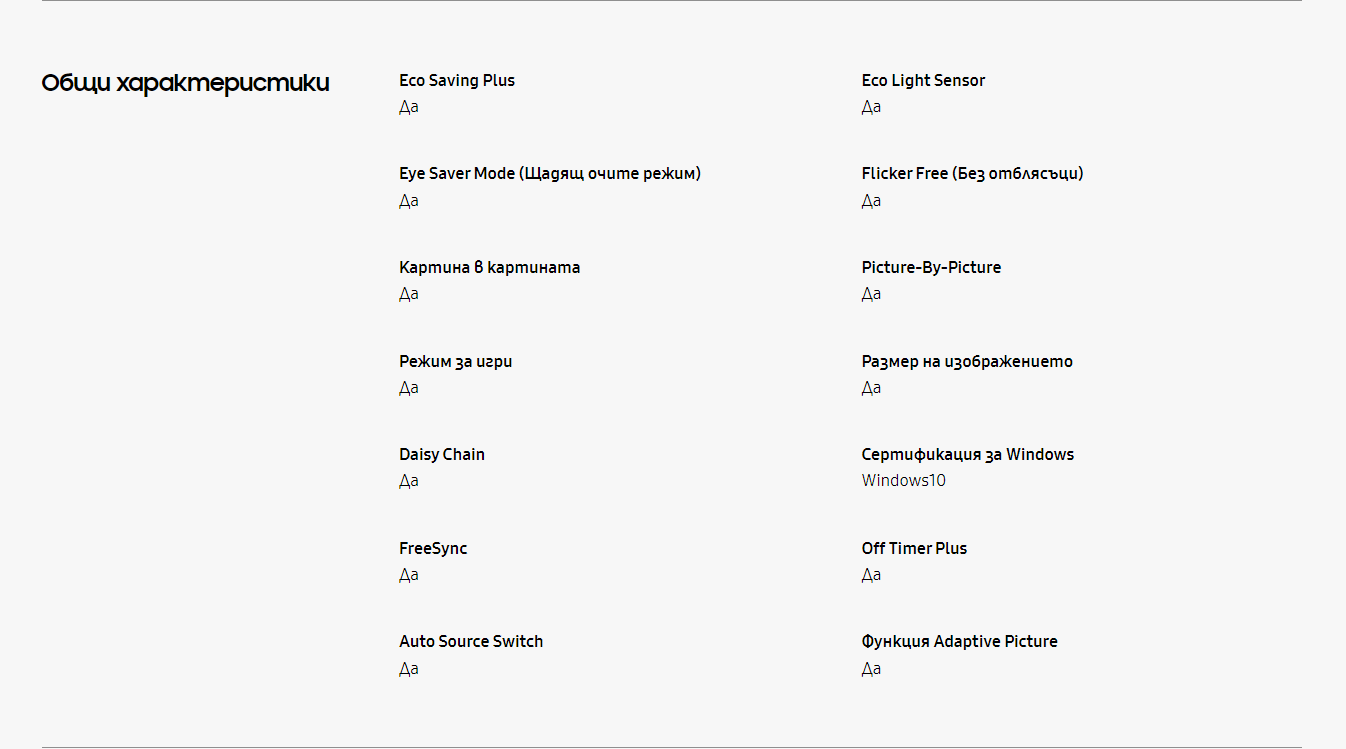Click the Picture-By-Picture spec label
Viewport: 1346px width, 749px height.
click(931, 268)
